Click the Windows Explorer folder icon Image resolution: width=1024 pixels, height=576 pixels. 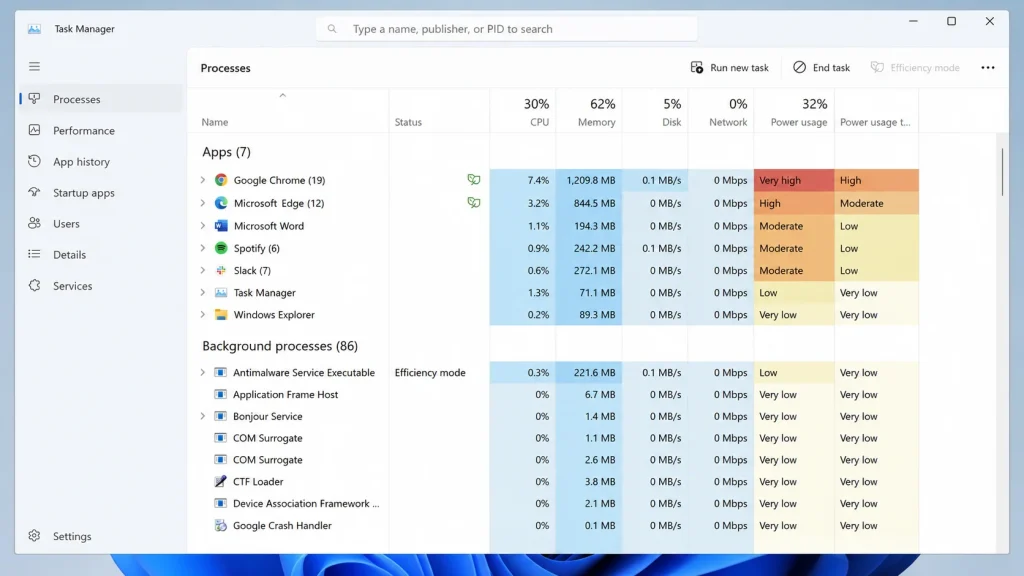tap(221, 314)
